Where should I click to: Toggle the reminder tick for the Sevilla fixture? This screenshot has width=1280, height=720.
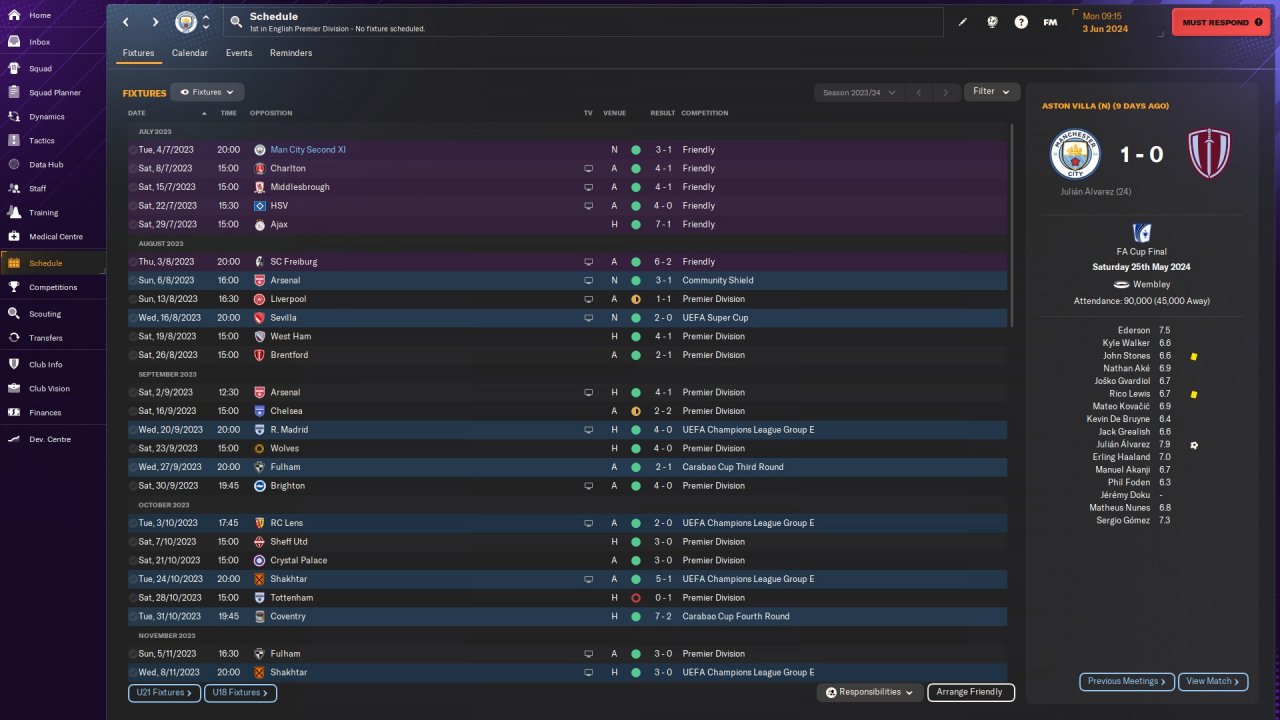pyautogui.click(x=133, y=318)
